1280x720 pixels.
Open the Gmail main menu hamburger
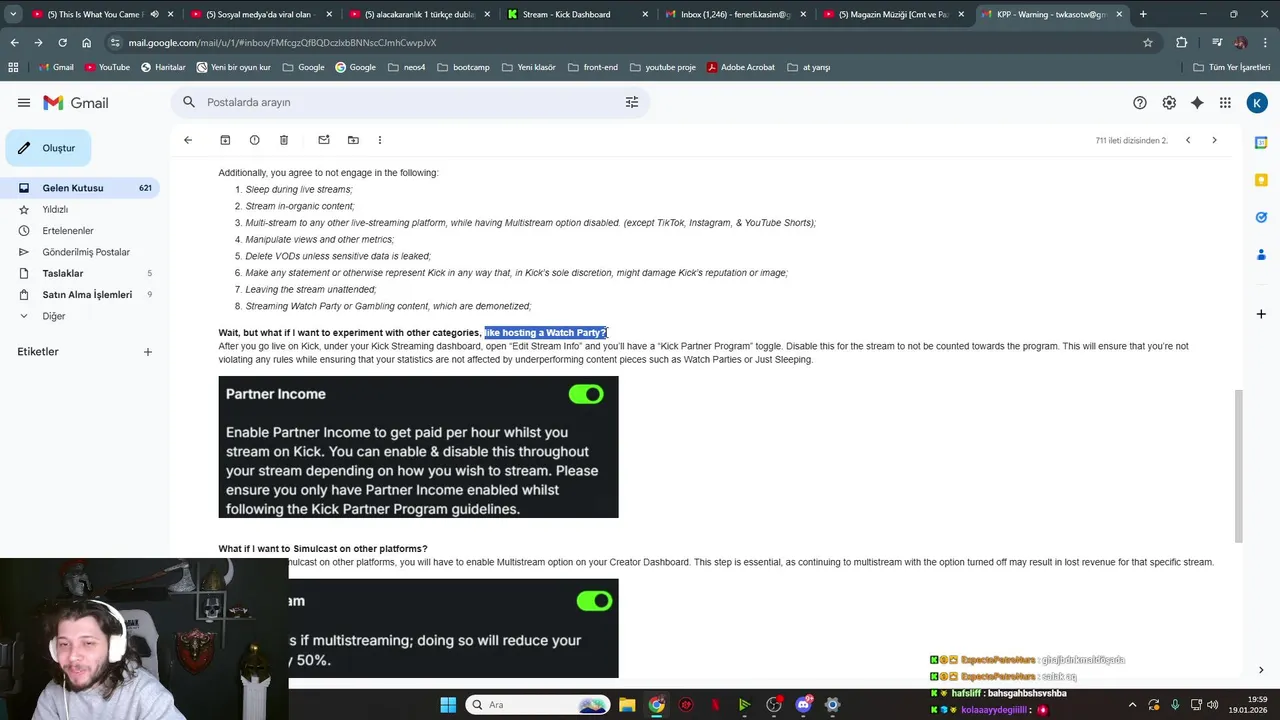pos(23,103)
